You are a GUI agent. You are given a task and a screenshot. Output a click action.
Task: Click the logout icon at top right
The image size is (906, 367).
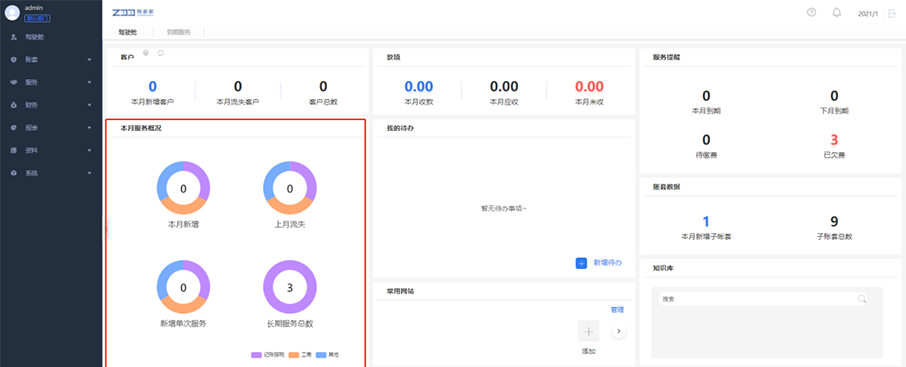coord(892,13)
